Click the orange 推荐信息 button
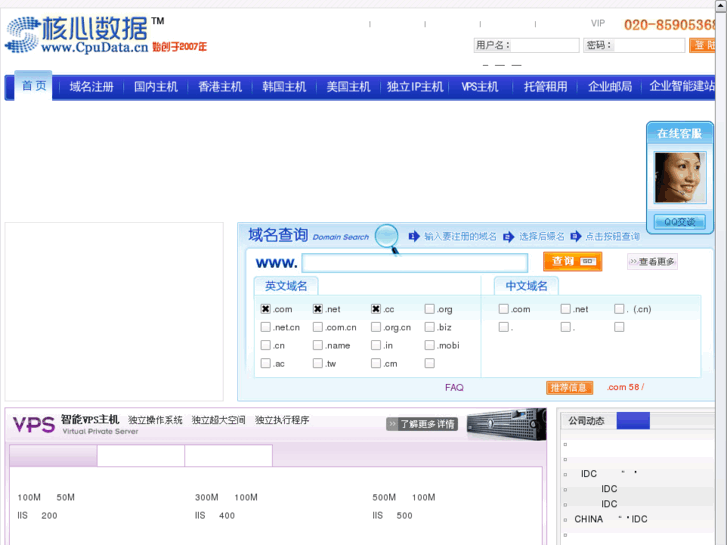The image size is (727, 545). [x=569, y=387]
